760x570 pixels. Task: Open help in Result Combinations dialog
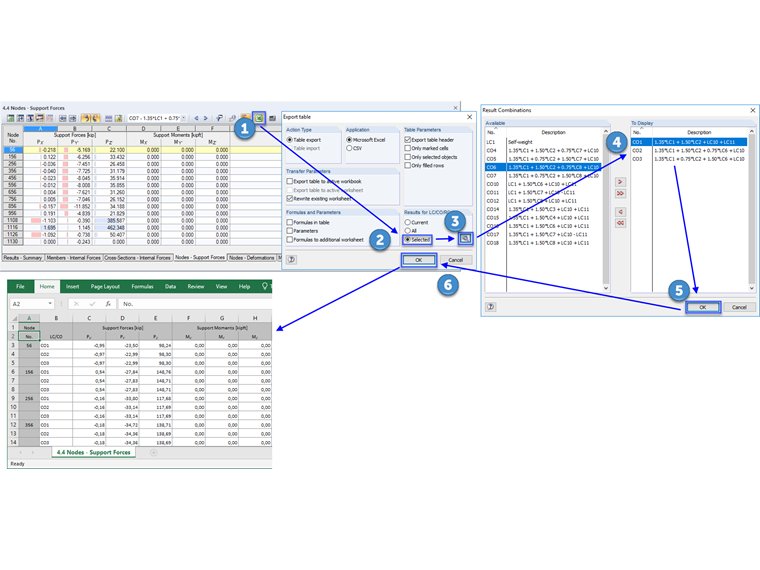point(491,307)
